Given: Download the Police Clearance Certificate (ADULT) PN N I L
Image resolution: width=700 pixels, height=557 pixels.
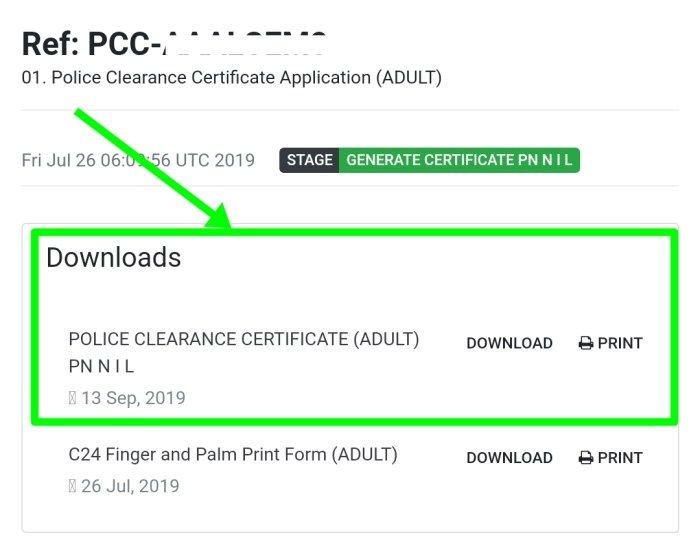Looking at the screenshot, I should [x=509, y=343].
